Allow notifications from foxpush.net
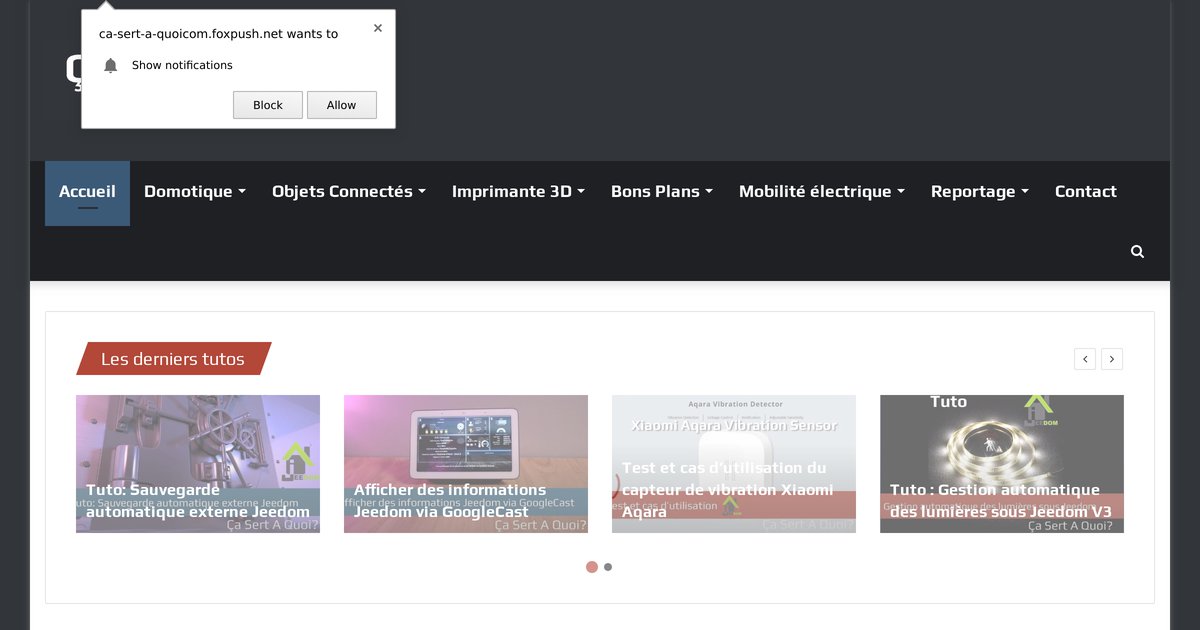This screenshot has height=630, width=1200. [342, 104]
